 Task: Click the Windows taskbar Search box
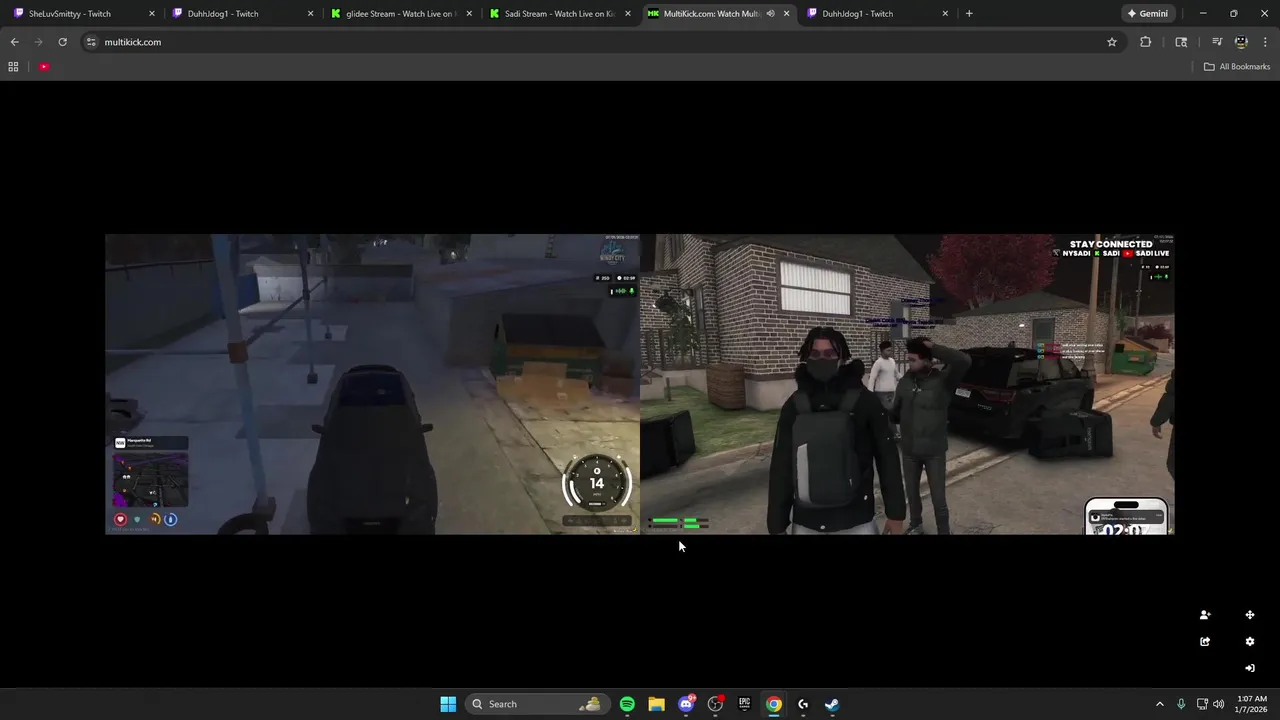pyautogui.click(x=537, y=704)
